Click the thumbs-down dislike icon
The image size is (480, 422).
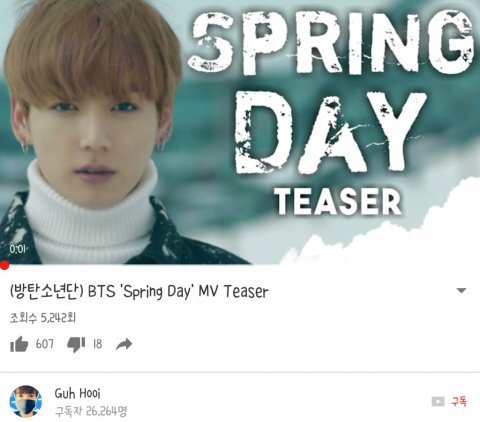pyautogui.click(x=76, y=345)
